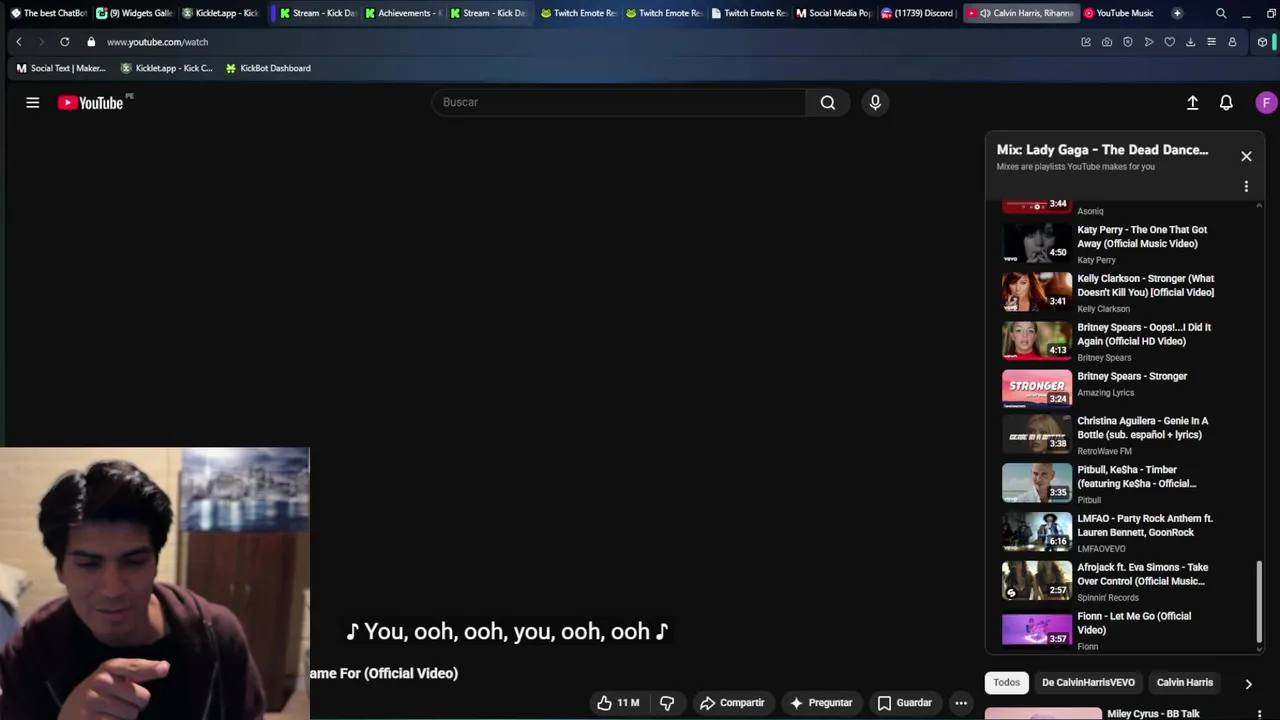The width and height of the screenshot is (1280, 720).
Task: Click the heart bookmark icon in toolbar
Action: [1169, 42]
